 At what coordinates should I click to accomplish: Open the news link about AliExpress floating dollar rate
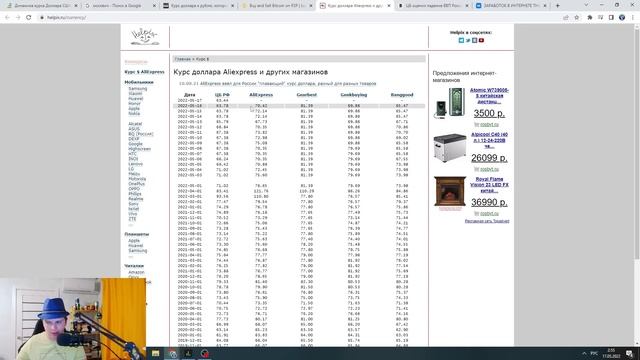pyautogui.click(x=288, y=84)
